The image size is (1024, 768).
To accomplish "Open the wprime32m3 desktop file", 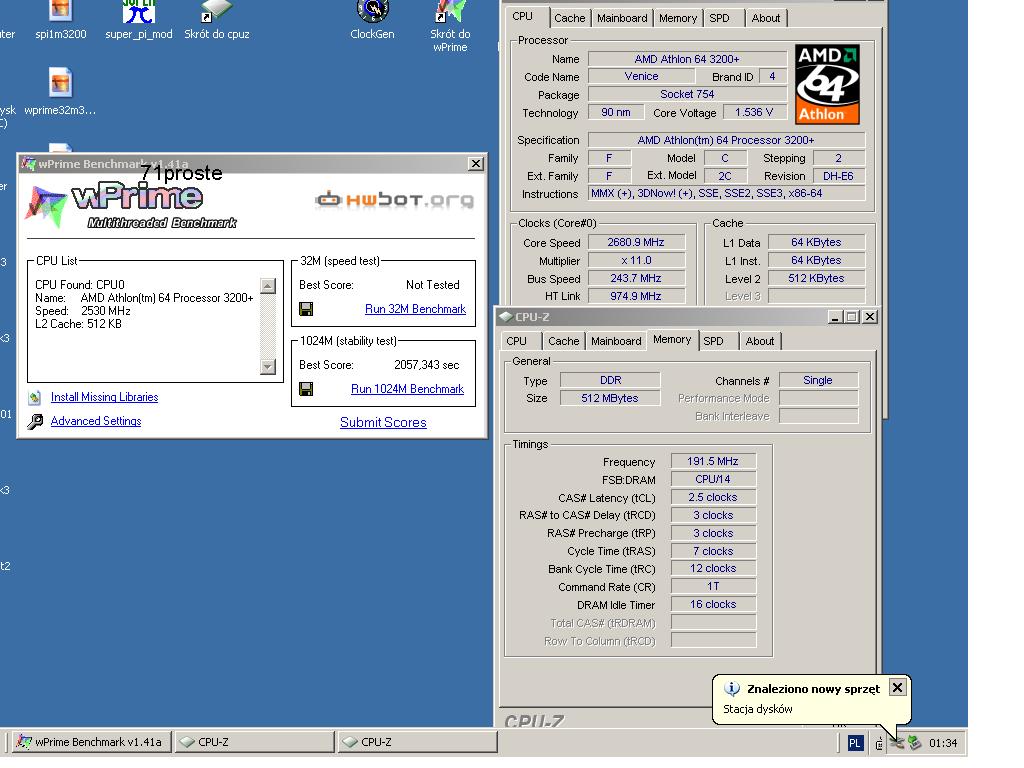I will click(60, 92).
